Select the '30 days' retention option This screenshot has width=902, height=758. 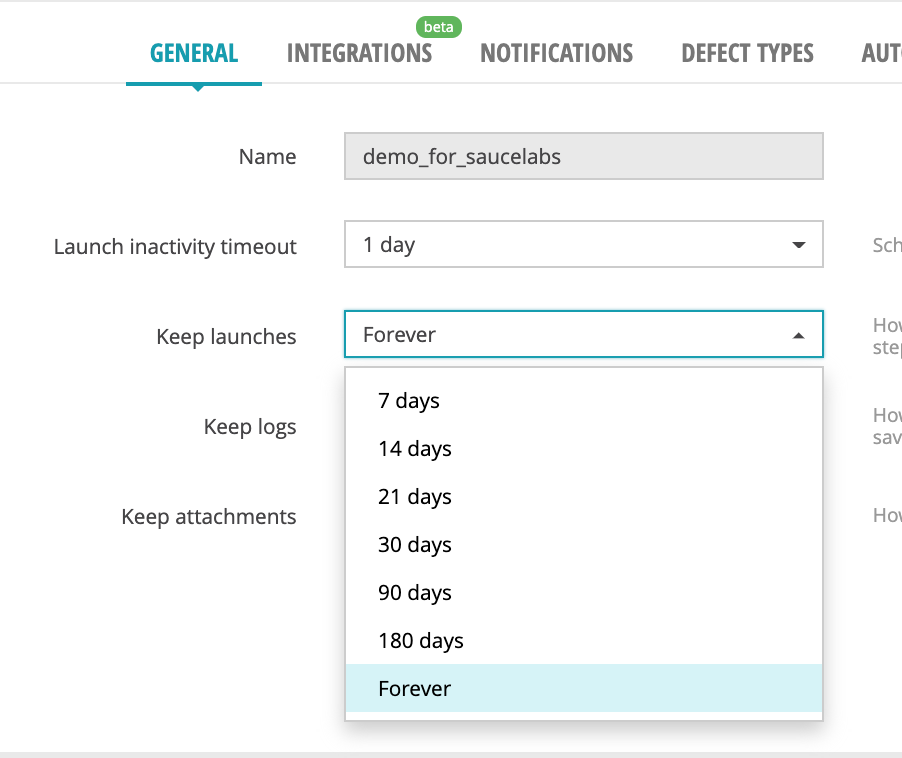click(x=414, y=544)
